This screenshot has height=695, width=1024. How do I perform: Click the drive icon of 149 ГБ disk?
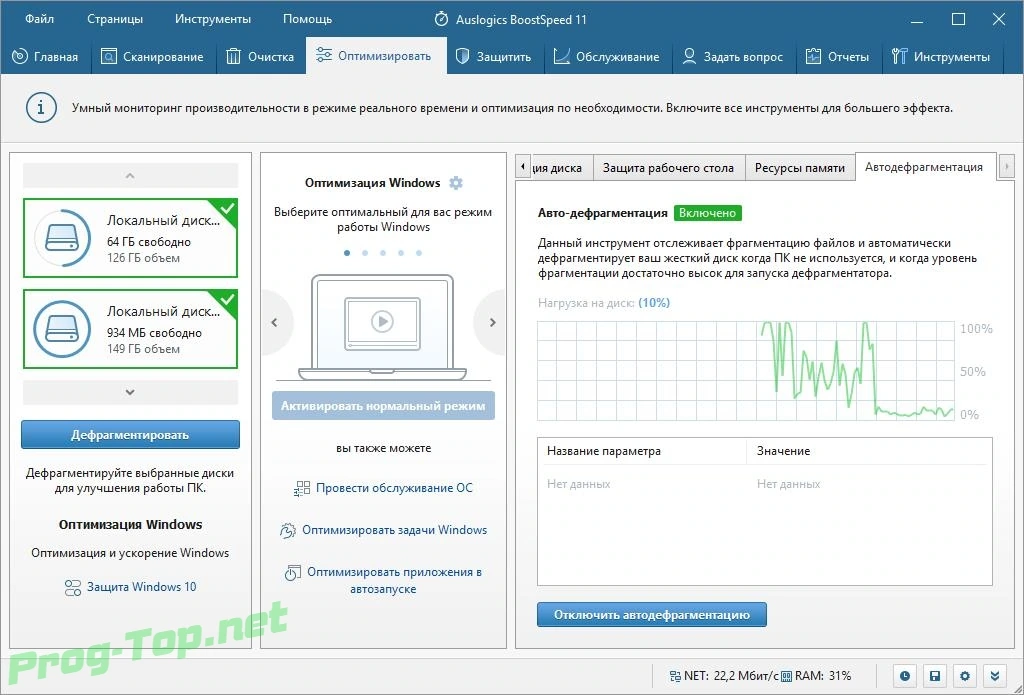pos(62,329)
